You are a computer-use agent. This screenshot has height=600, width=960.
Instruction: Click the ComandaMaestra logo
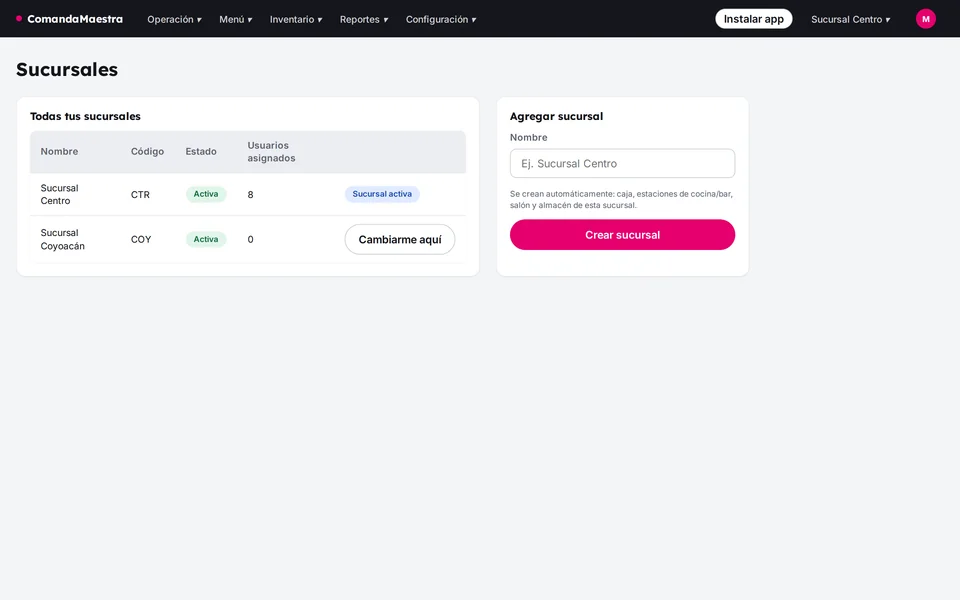click(69, 19)
